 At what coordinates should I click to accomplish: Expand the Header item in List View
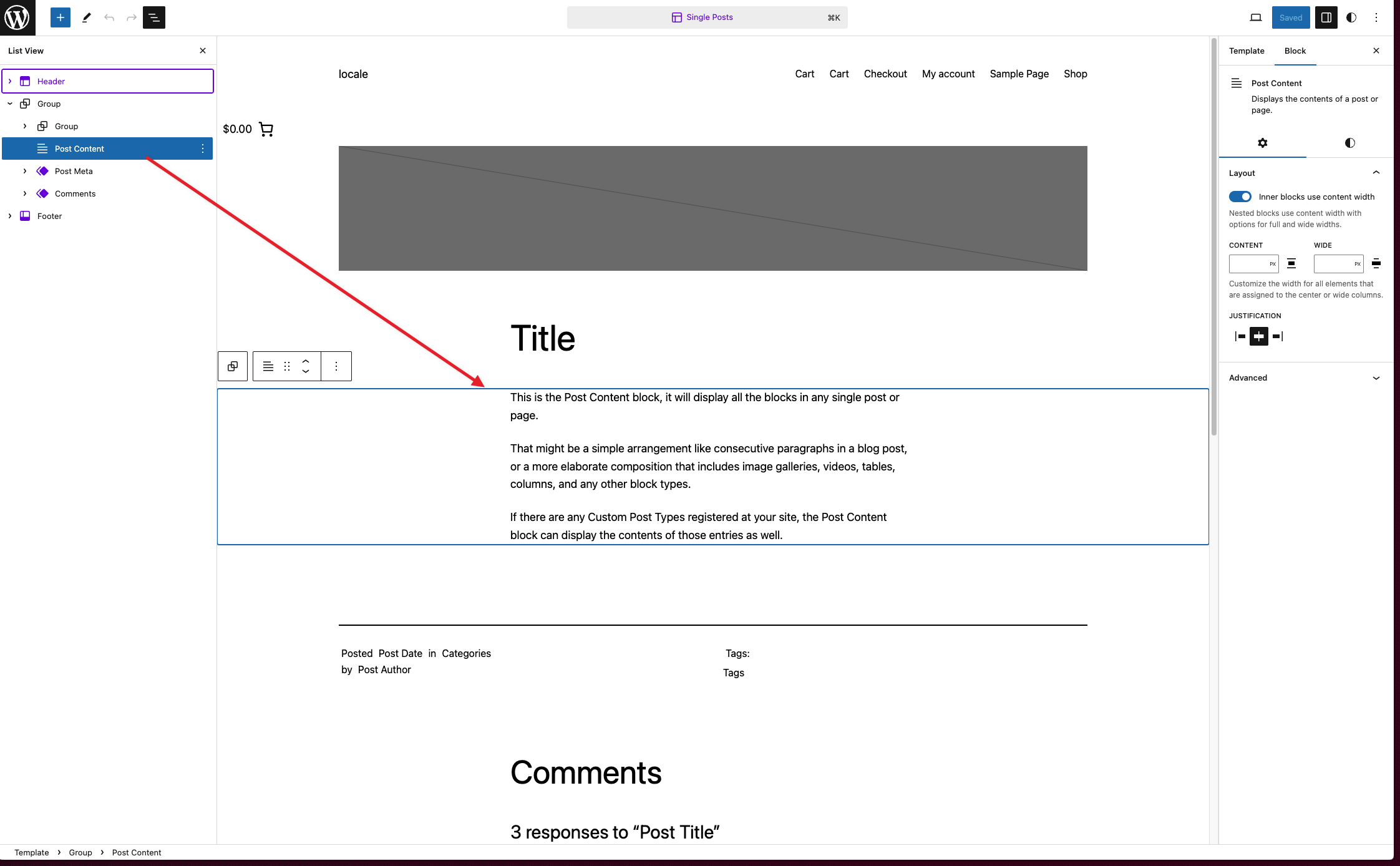[10, 81]
